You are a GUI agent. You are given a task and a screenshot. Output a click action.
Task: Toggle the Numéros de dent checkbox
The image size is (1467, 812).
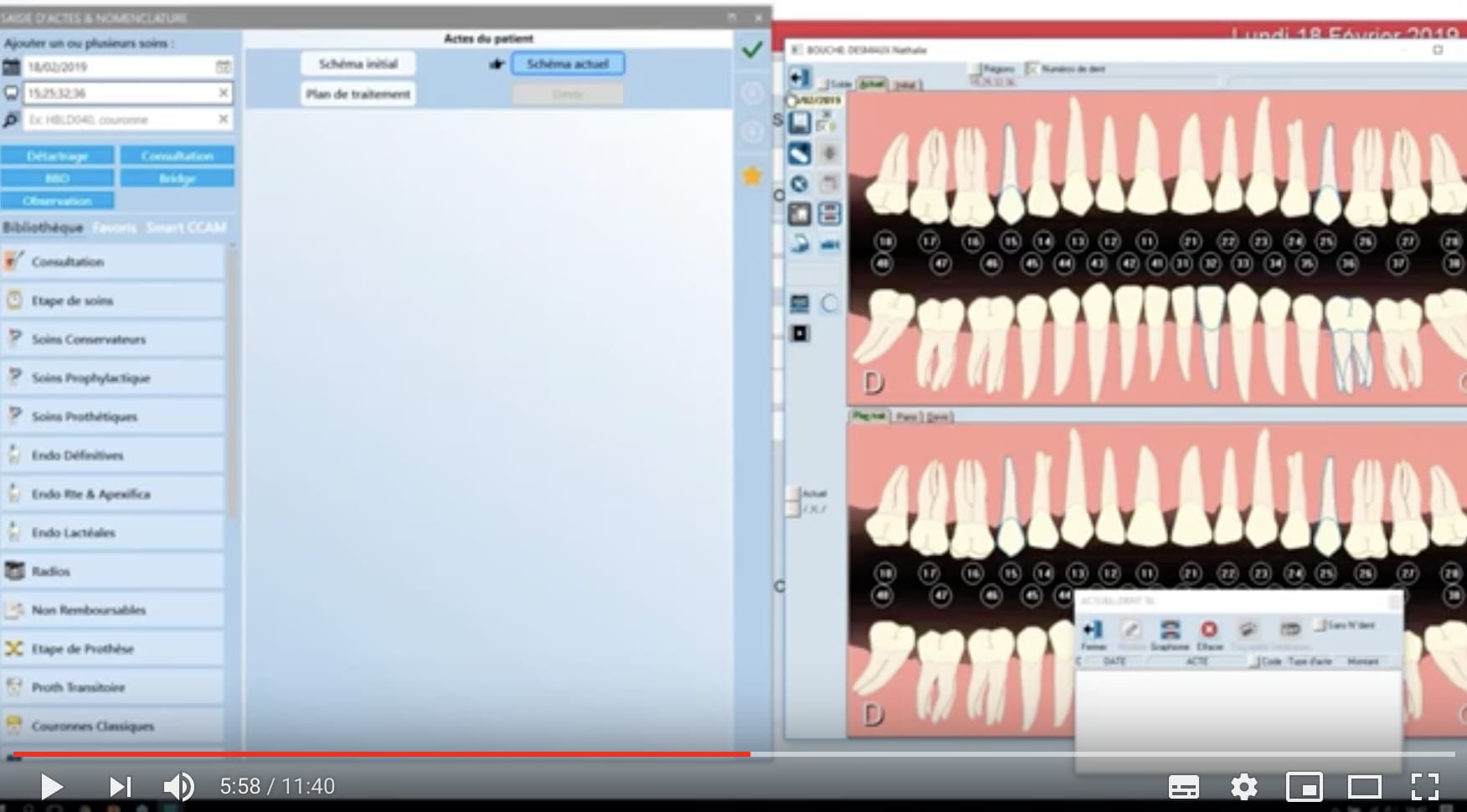coord(1032,69)
